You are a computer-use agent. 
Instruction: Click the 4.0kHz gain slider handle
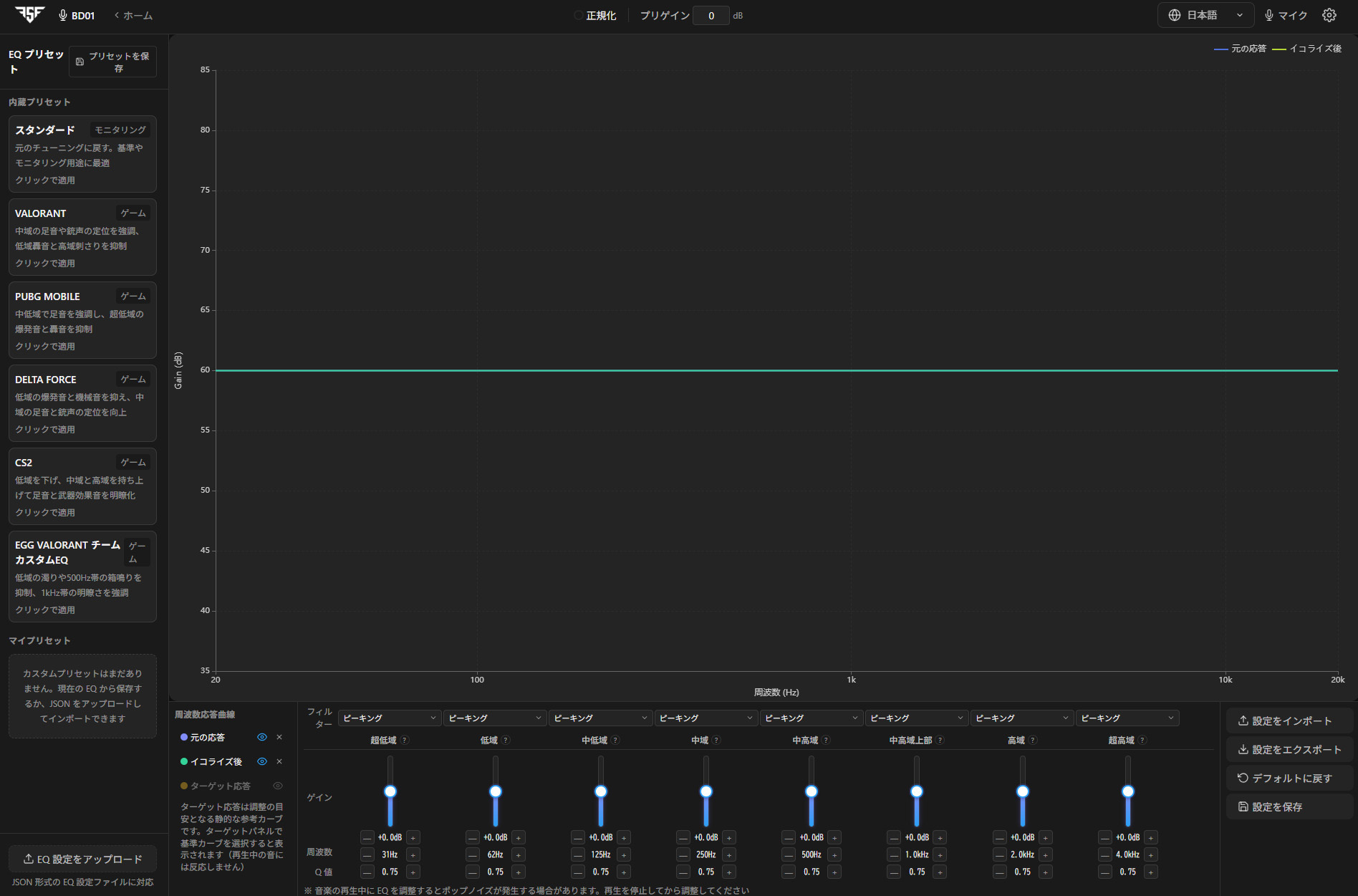point(1128,791)
